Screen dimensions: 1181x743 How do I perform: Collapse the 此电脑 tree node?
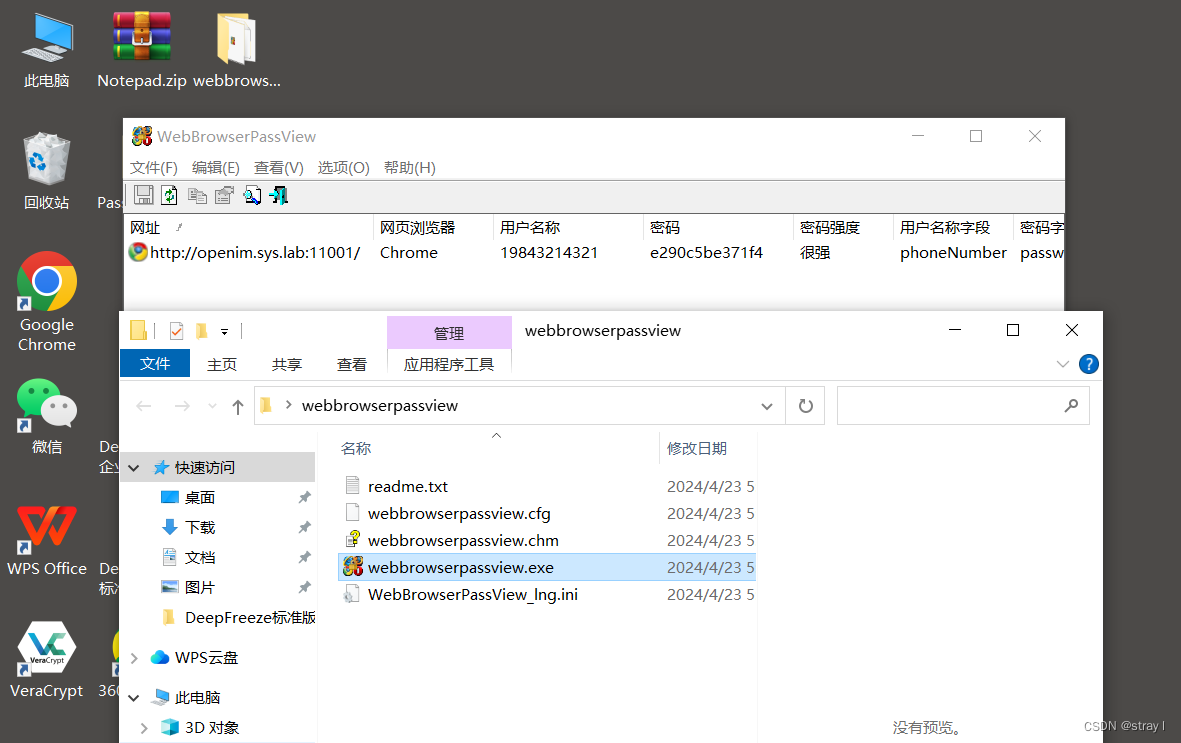(134, 698)
